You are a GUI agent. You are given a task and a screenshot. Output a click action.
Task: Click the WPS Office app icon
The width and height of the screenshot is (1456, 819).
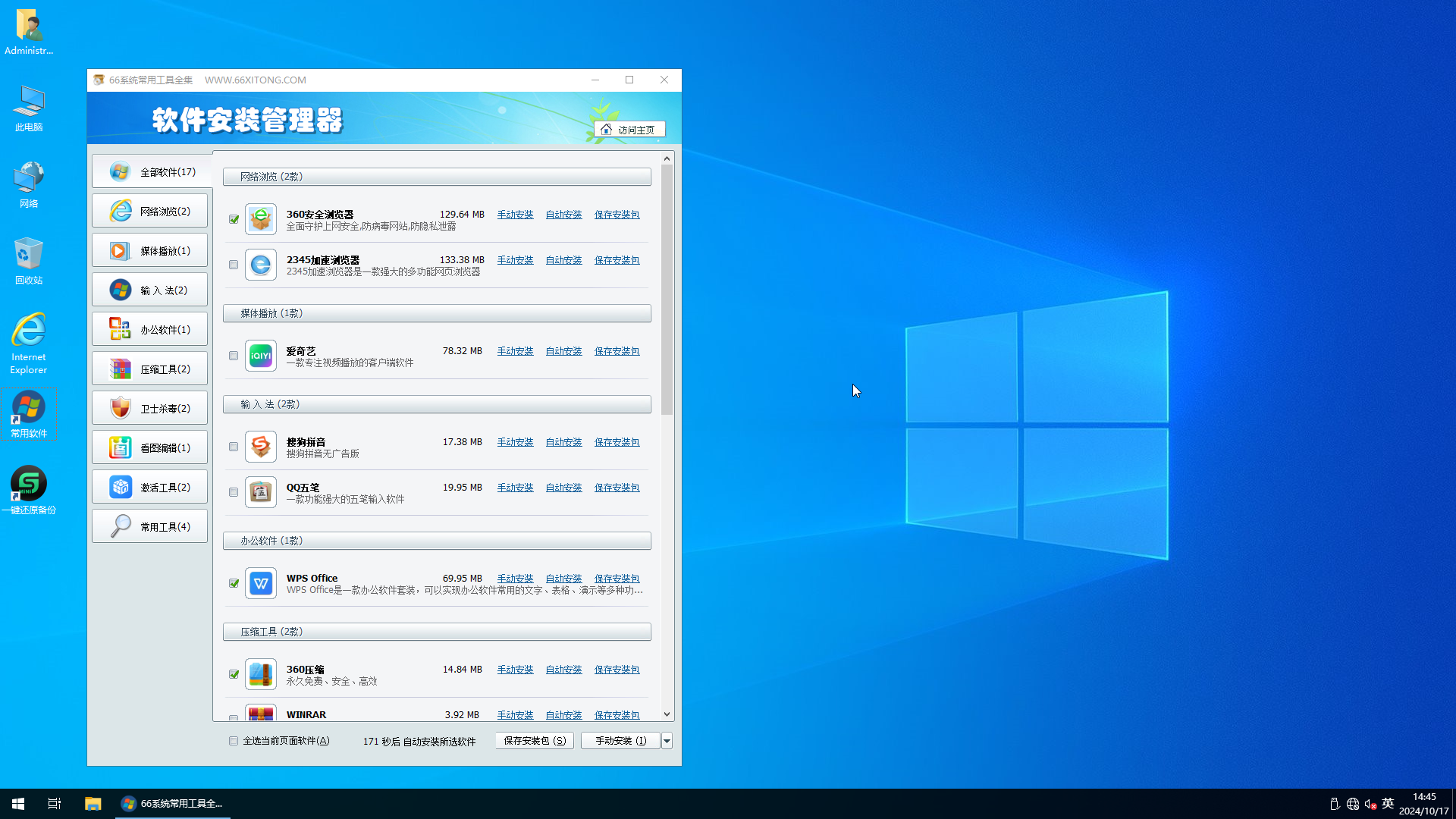pyautogui.click(x=260, y=583)
